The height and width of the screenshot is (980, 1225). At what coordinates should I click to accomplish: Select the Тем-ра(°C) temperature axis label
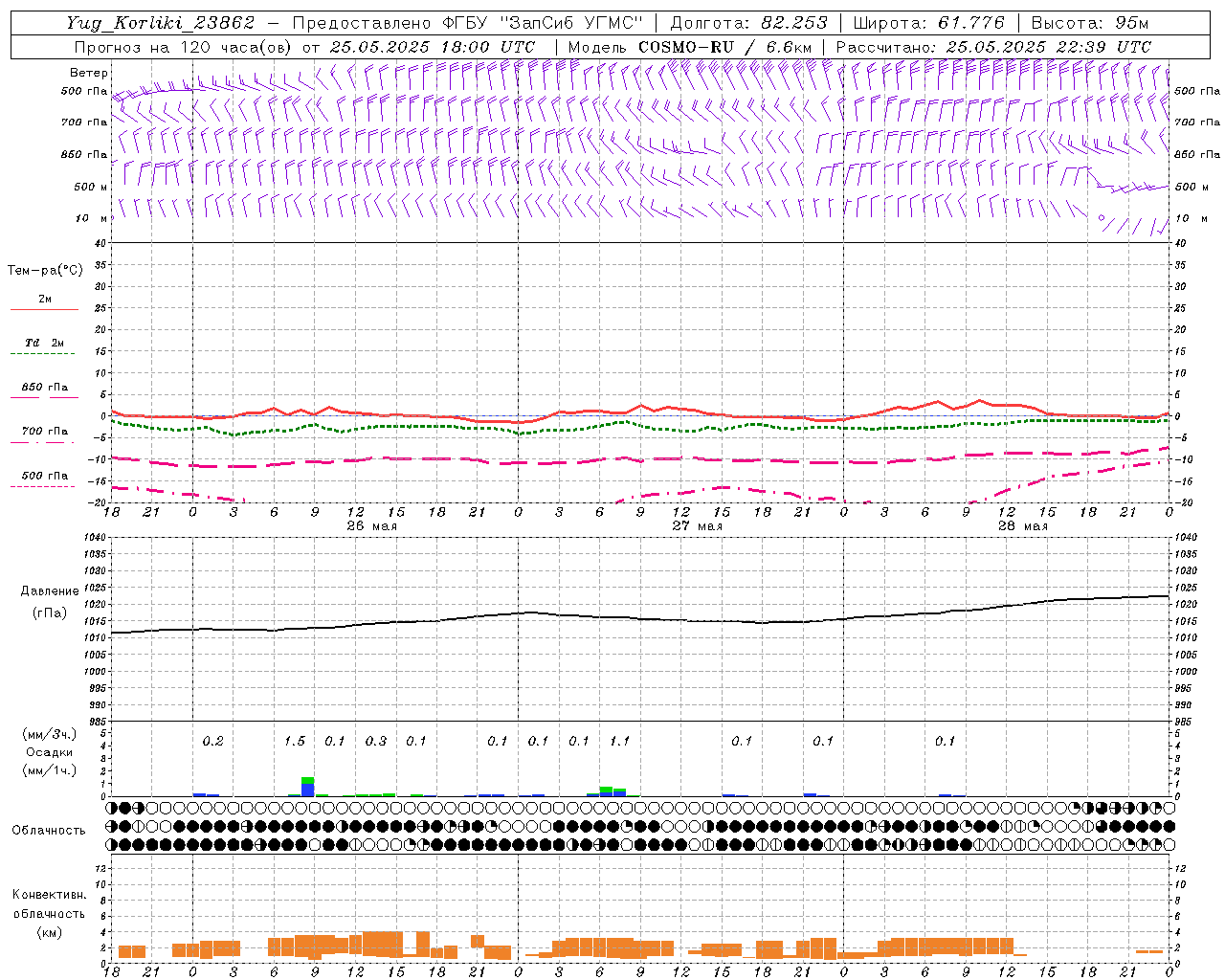point(45,271)
